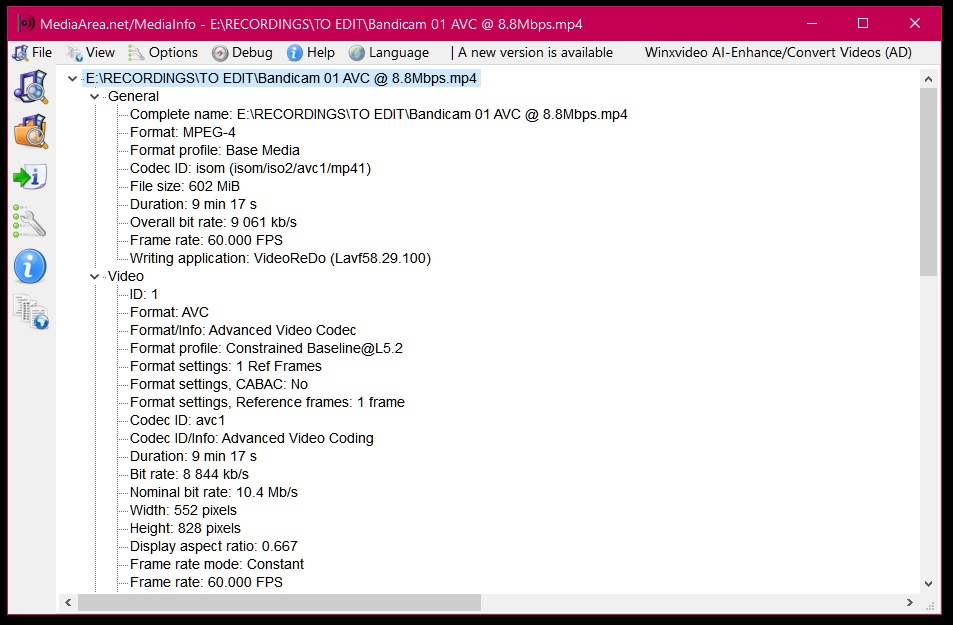953x625 pixels.
Task: Select 'Codec ID/Info: Advanced Video Coding' row
Action: pyautogui.click(x=252, y=438)
